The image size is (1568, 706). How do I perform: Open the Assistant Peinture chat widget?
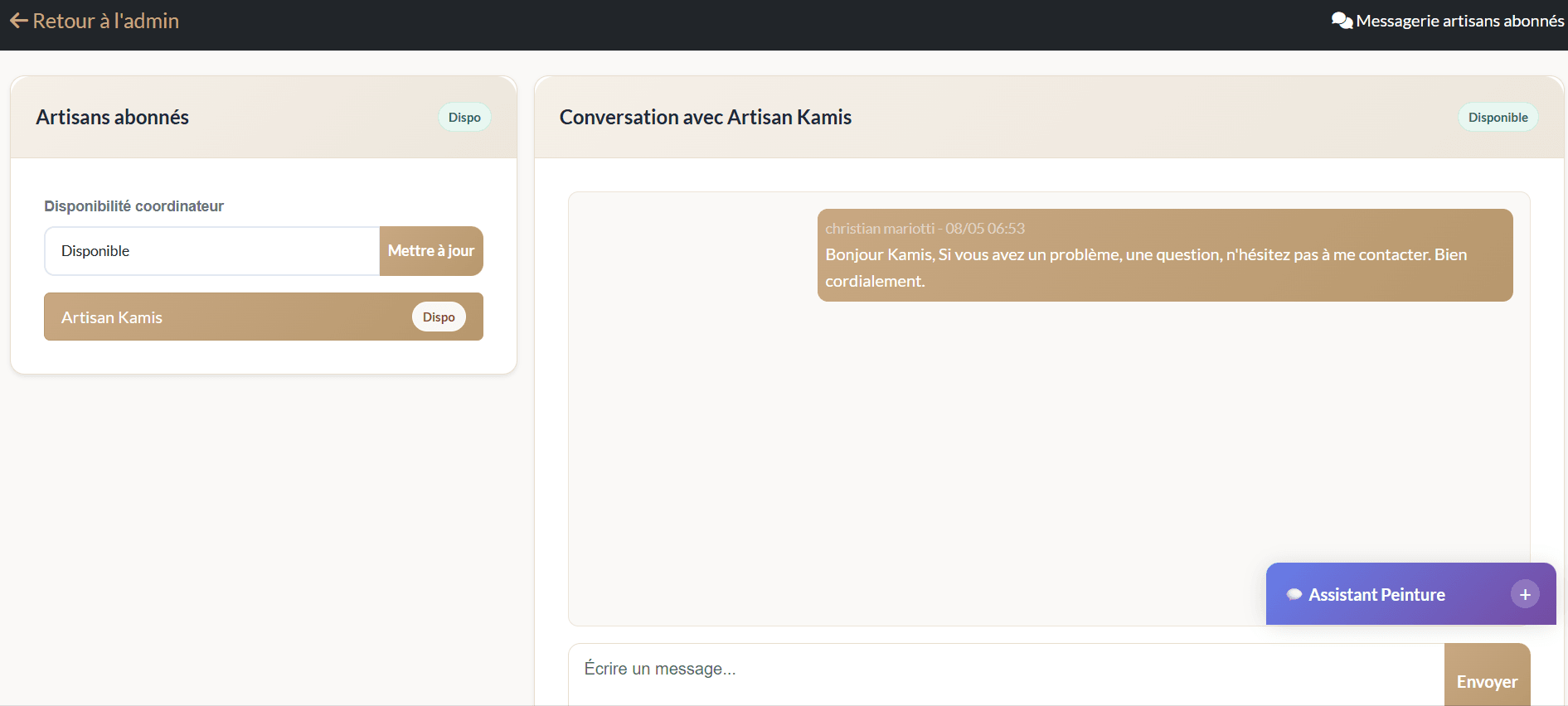tap(1410, 594)
